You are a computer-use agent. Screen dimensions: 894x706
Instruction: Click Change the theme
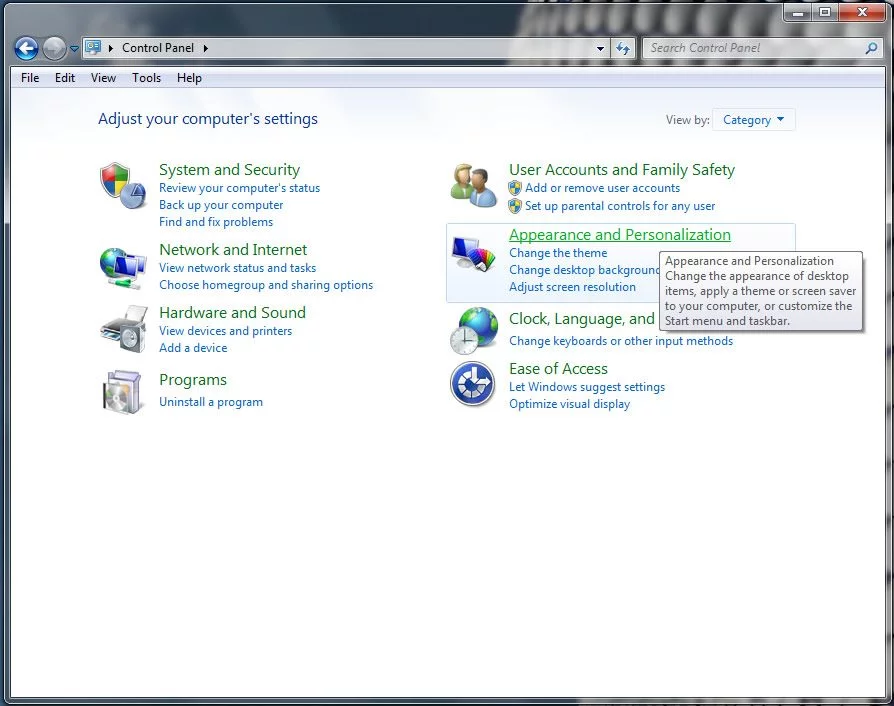click(x=558, y=253)
